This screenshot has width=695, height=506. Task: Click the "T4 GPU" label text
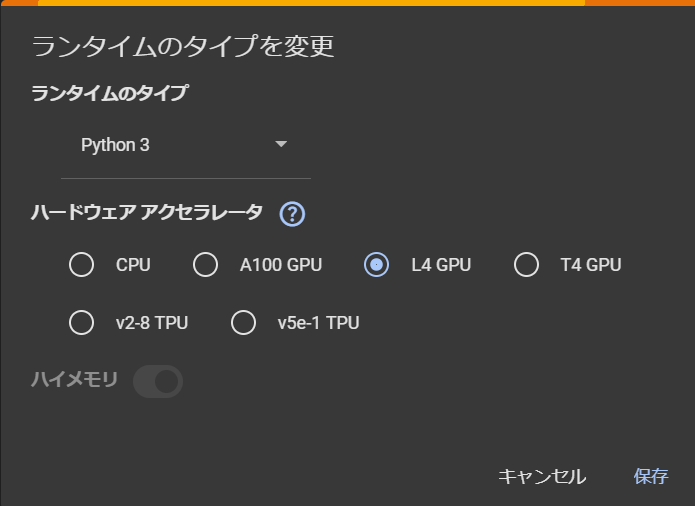591,265
